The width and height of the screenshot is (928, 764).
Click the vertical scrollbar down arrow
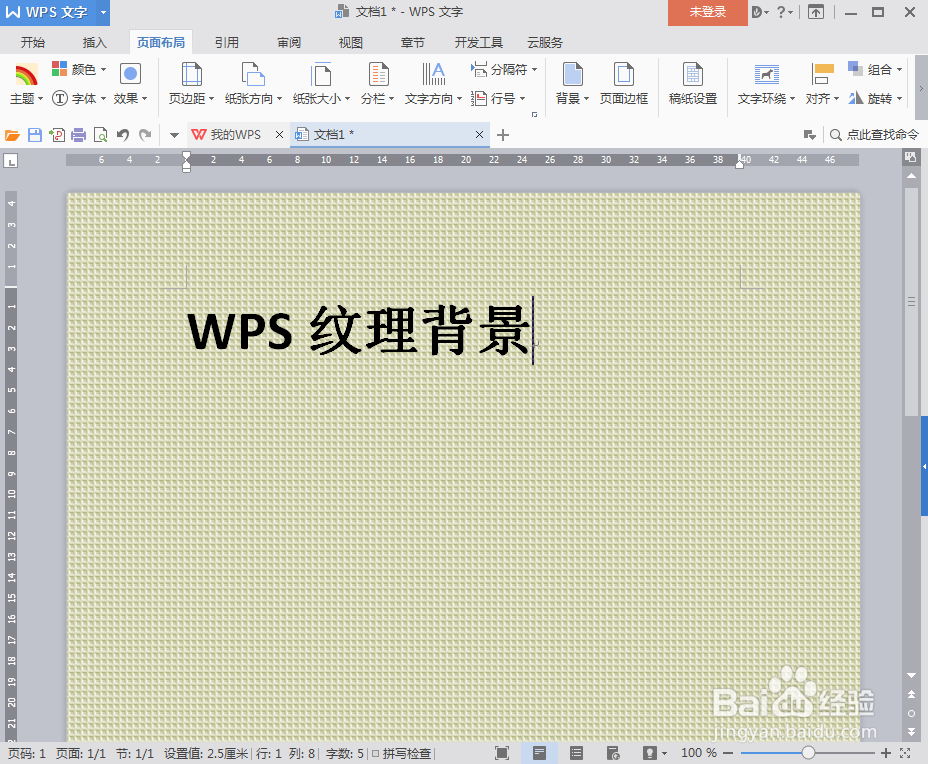click(911, 675)
